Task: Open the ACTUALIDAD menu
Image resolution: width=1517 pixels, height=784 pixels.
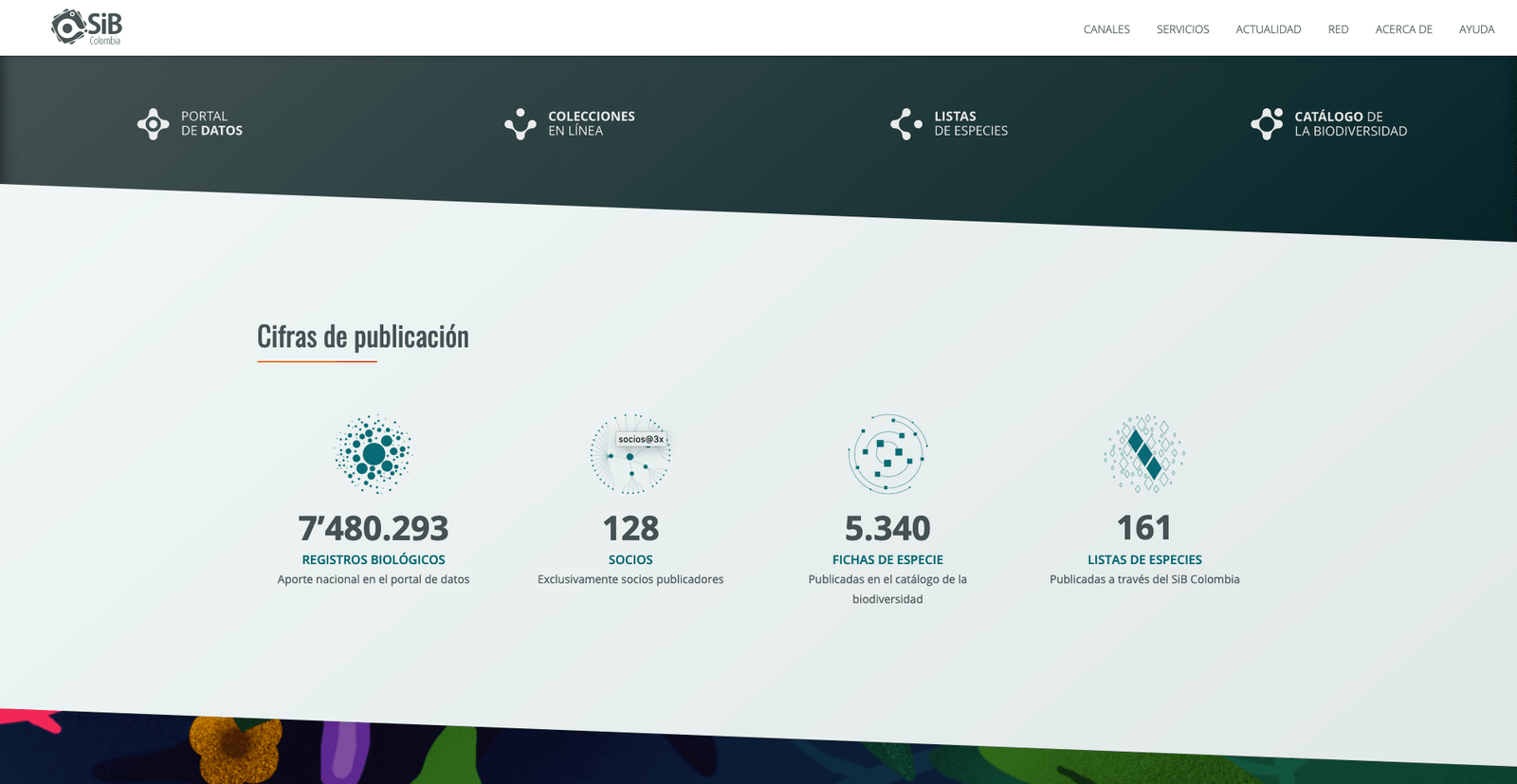Action: point(1268,29)
